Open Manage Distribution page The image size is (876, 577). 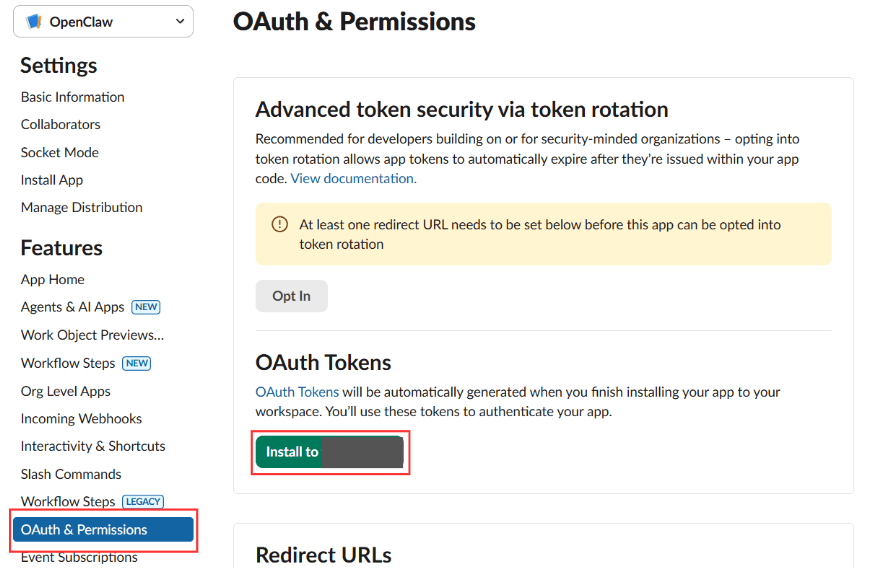(82, 207)
